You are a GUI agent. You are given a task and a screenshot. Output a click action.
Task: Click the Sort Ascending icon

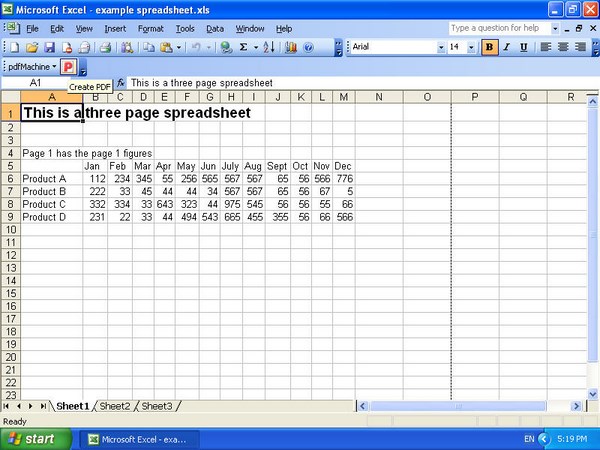271,47
